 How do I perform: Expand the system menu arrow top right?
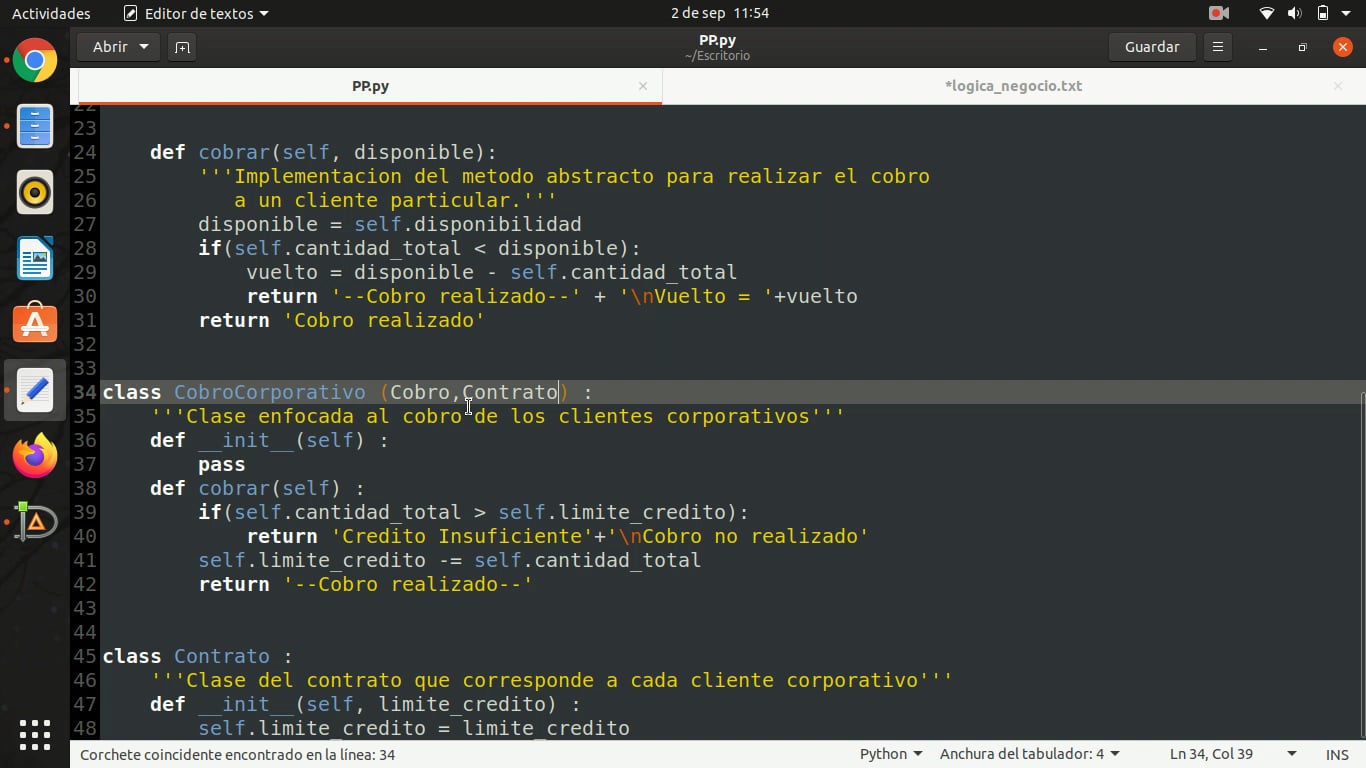(1346, 13)
